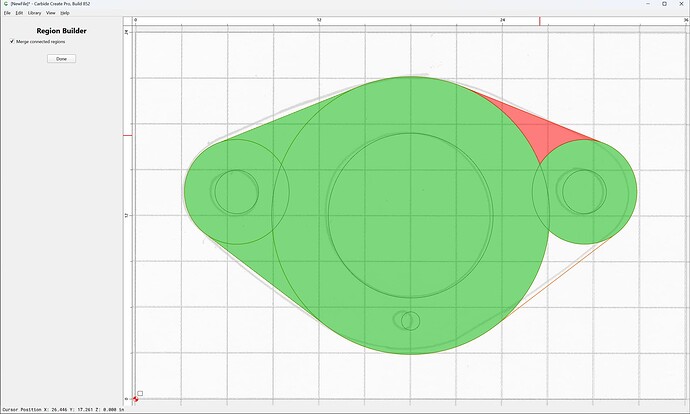
Task: Minimize the Carbide Create window
Action: (648, 4)
